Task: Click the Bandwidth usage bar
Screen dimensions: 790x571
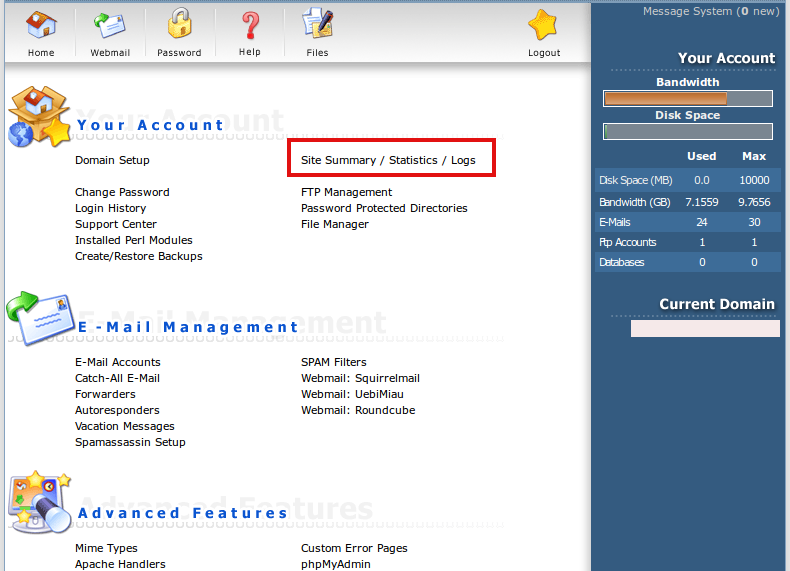Action: coord(687,99)
